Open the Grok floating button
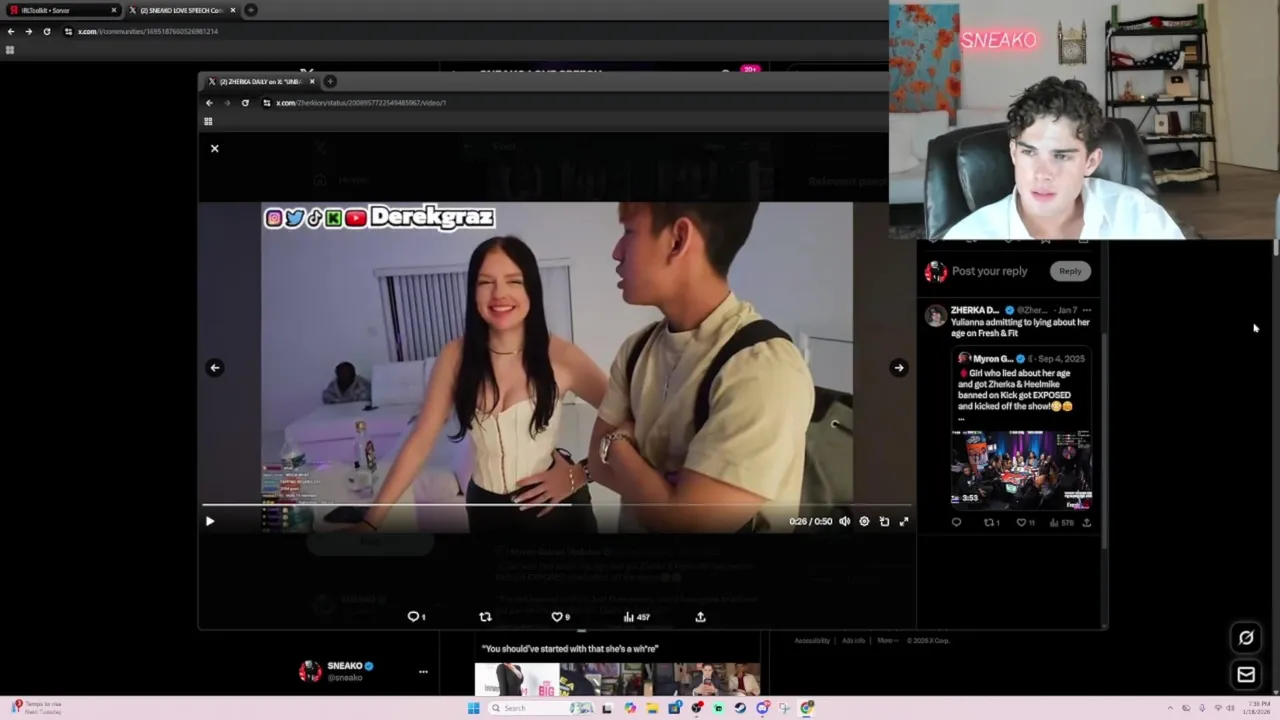This screenshot has height=720, width=1280. [1246, 638]
